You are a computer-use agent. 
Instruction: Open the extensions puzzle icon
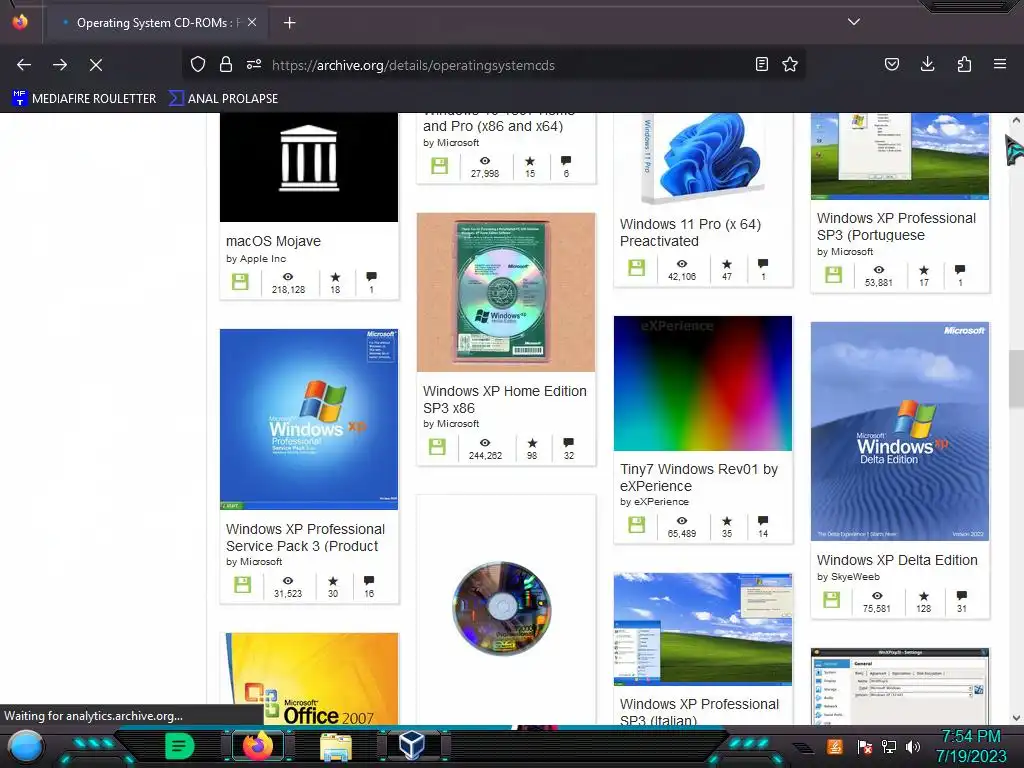coord(964,64)
